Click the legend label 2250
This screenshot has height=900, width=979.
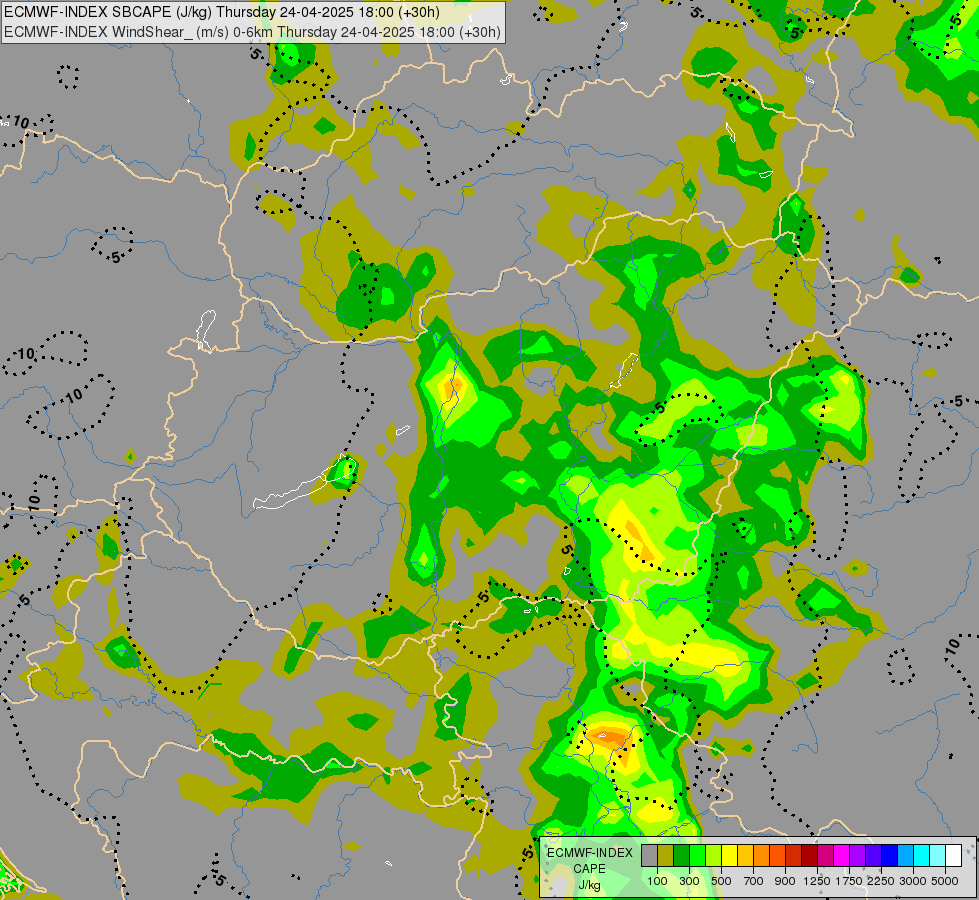coord(880,881)
